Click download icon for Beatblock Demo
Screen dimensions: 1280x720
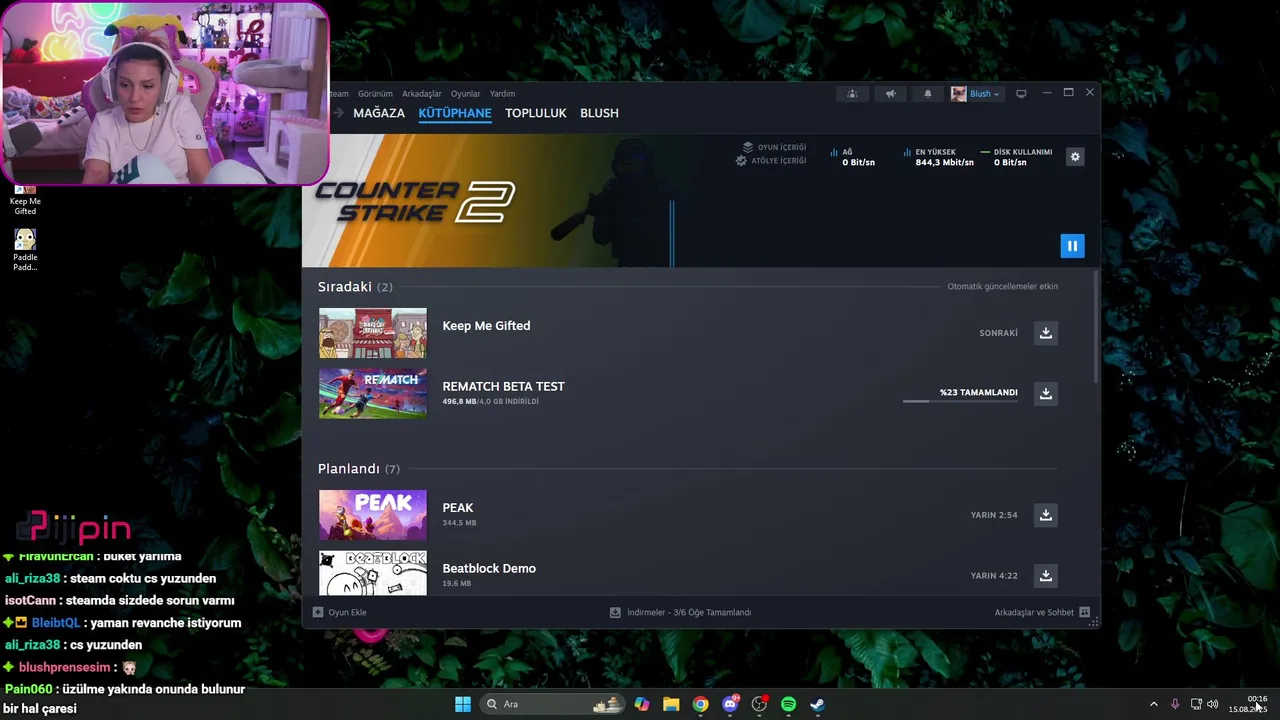coord(1046,575)
